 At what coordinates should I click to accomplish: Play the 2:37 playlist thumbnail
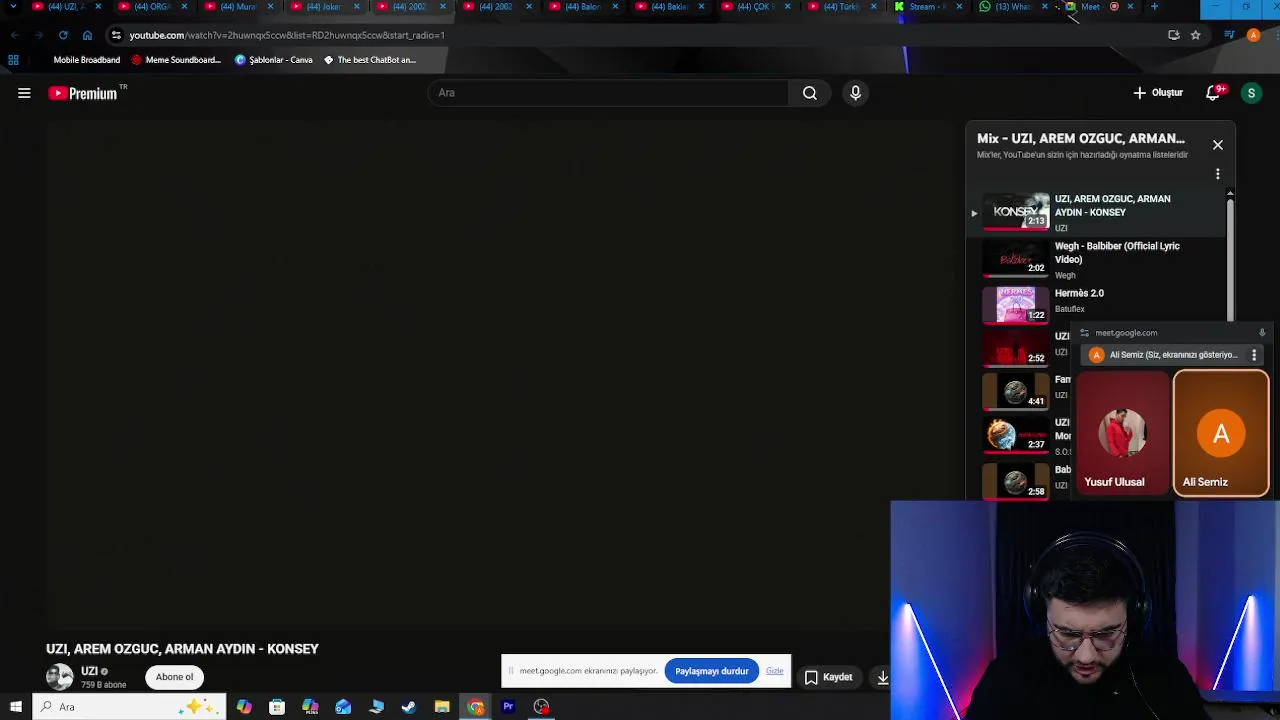click(1016, 435)
